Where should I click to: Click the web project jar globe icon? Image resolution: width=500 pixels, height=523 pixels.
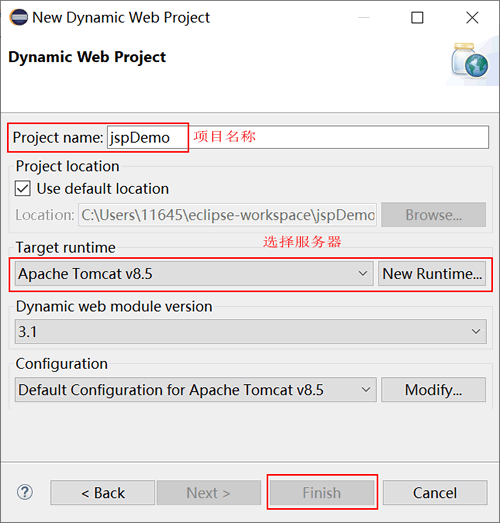coord(470,61)
